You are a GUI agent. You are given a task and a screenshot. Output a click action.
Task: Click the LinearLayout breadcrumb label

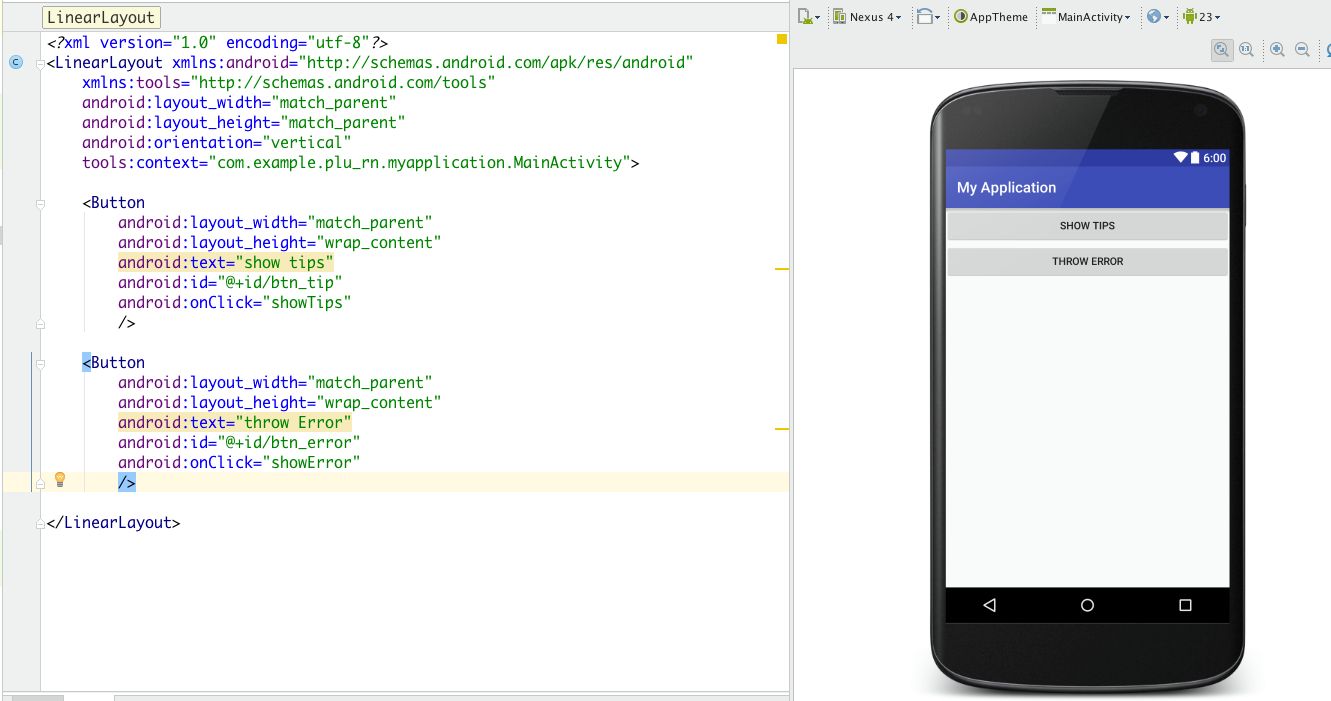101,18
